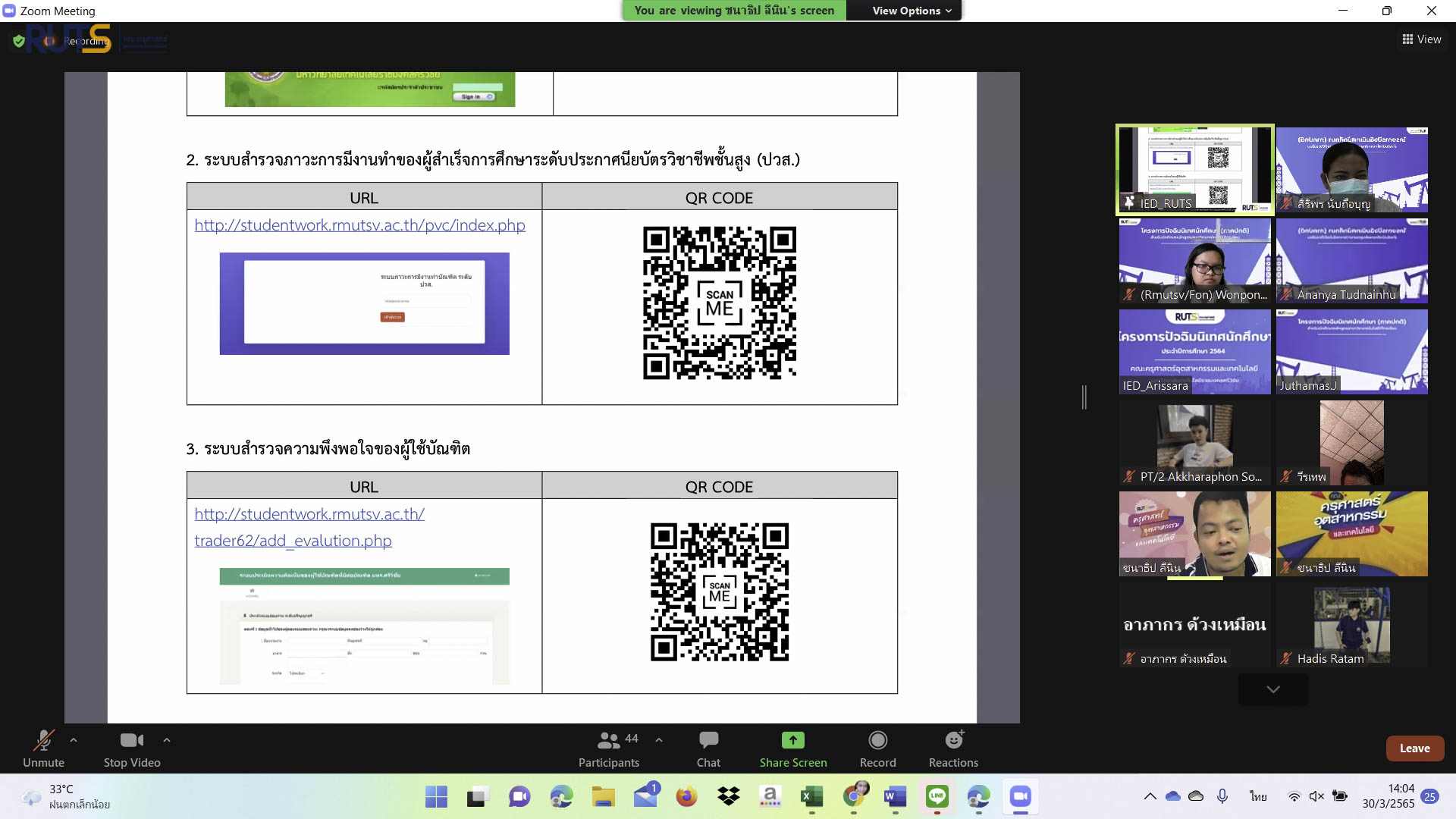Unmute the microphone in Zoom

[x=43, y=748]
